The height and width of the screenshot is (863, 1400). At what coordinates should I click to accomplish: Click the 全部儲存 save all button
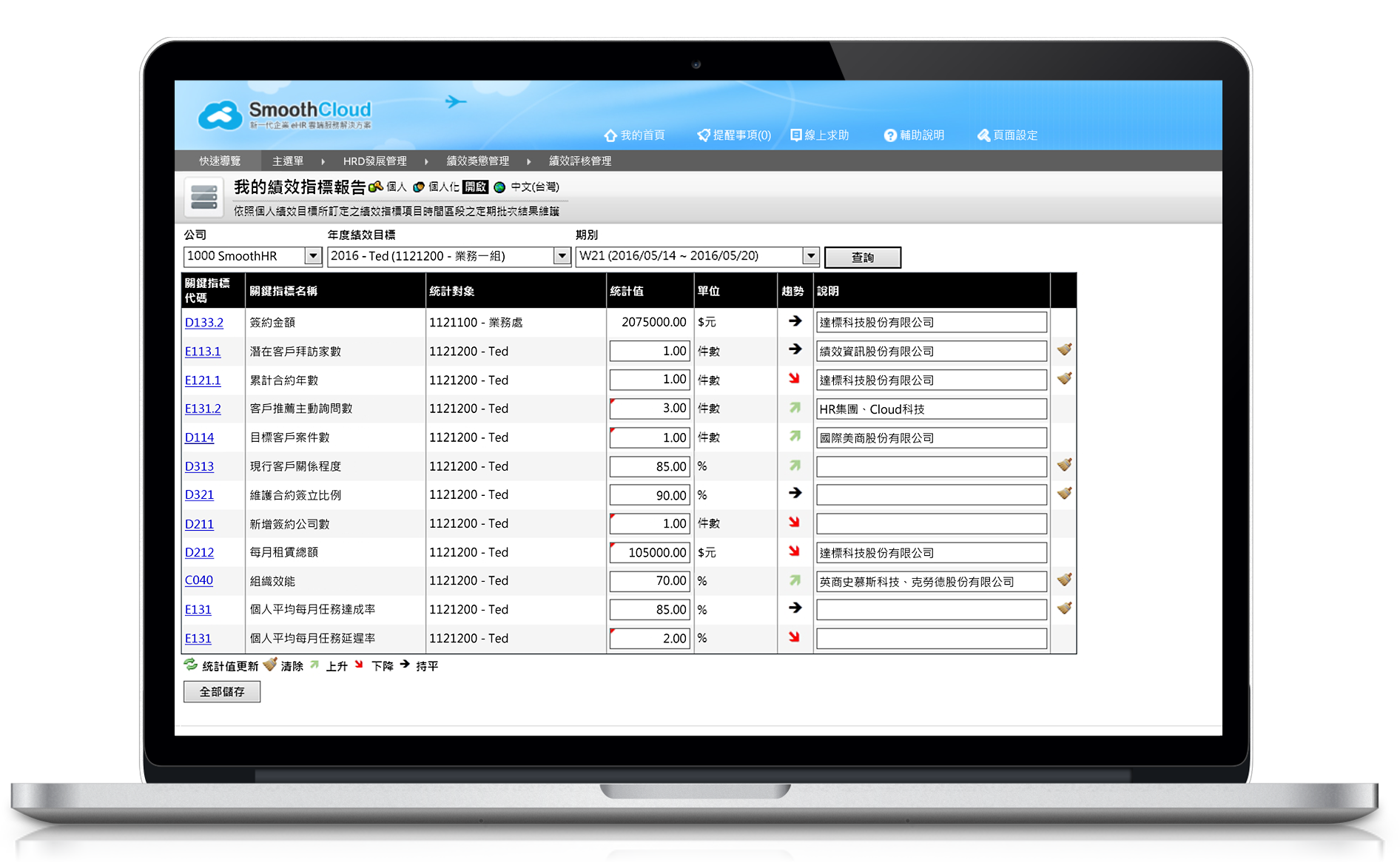(222, 691)
